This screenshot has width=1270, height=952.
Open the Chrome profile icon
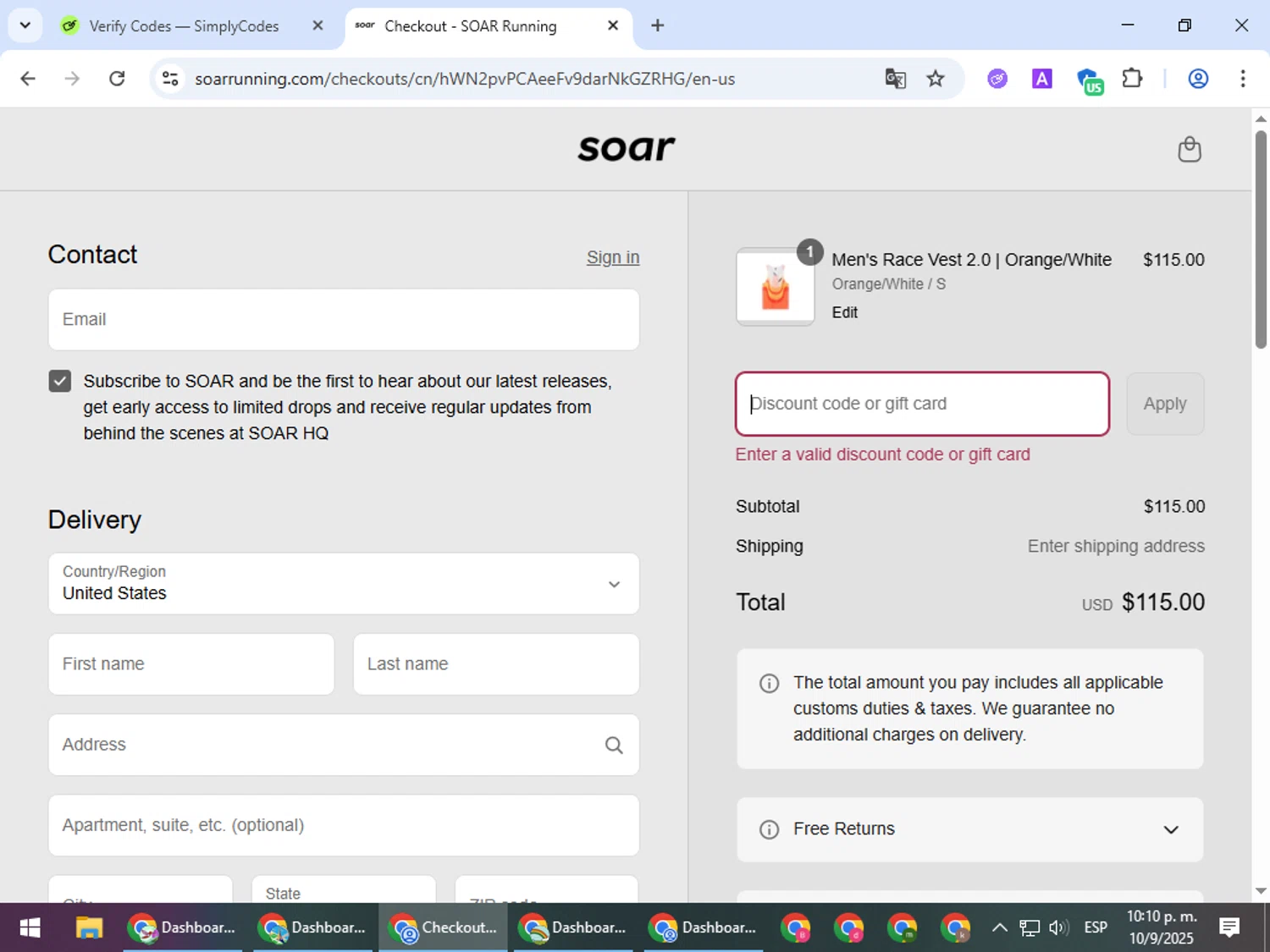(1198, 79)
